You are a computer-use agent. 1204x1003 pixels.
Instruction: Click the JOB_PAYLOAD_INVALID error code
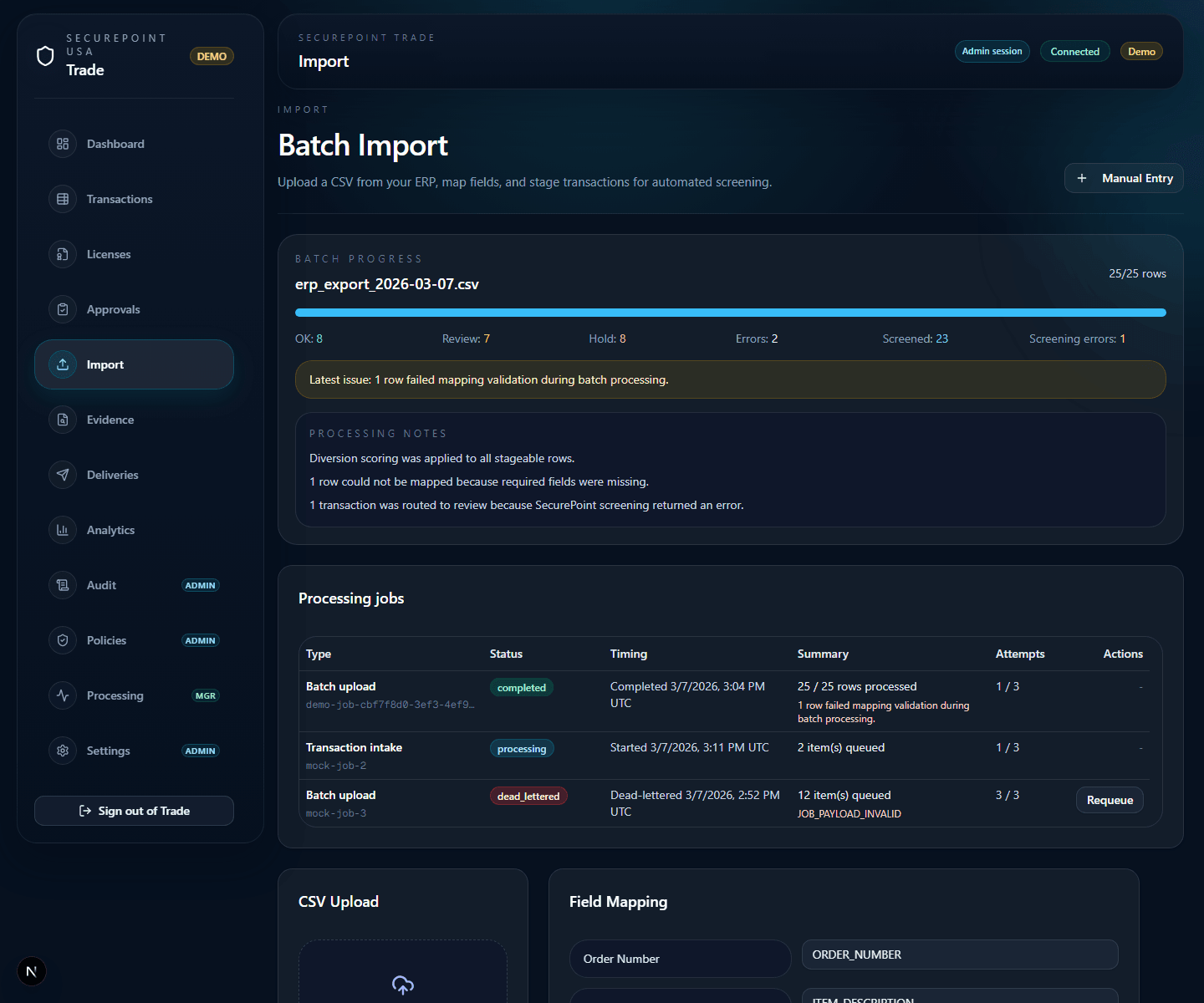[x=849, y=813]
